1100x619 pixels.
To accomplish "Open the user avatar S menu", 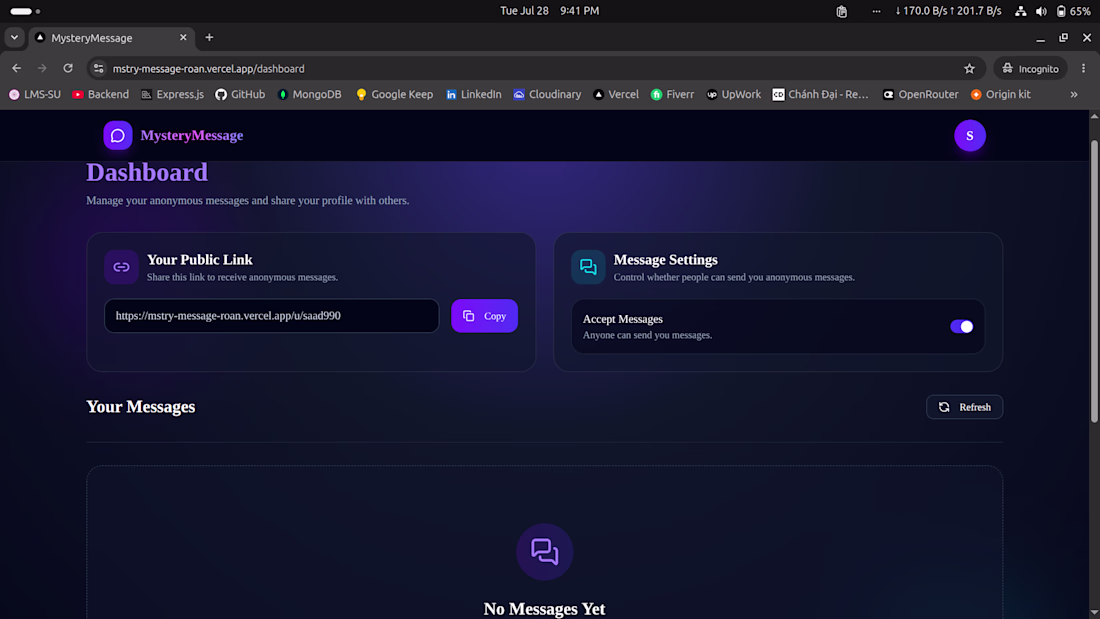I will point(970,135).
